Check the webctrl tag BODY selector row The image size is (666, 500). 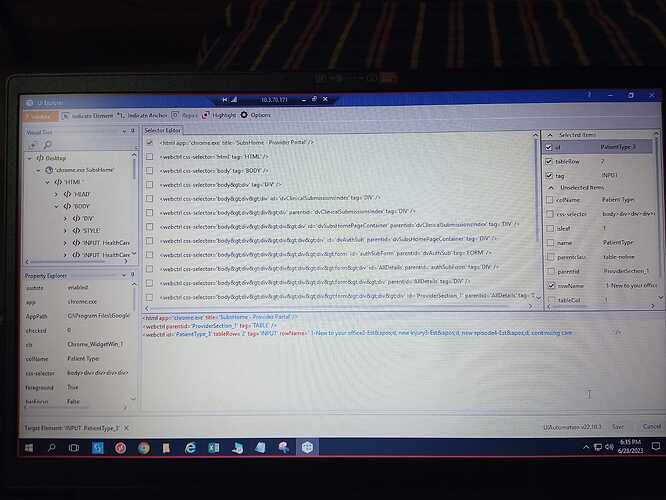[x=150, y=171]
